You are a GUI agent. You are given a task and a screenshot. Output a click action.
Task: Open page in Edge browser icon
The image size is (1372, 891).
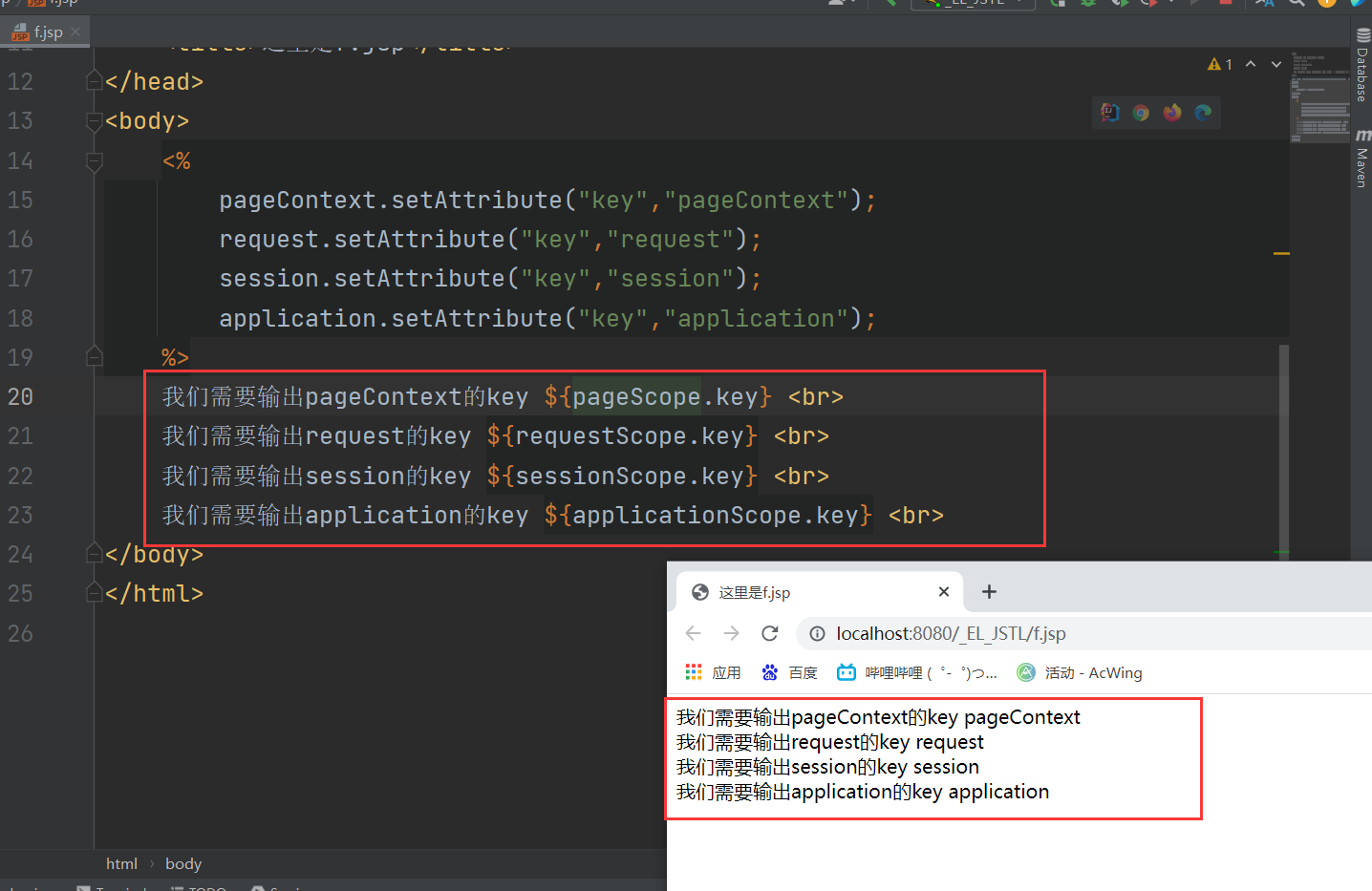1203,113
